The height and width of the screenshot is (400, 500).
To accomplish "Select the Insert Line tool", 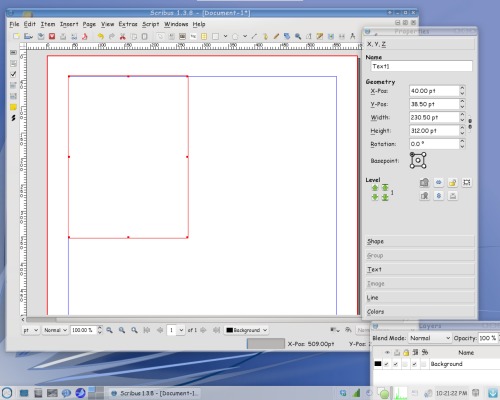I will point(254,36).
